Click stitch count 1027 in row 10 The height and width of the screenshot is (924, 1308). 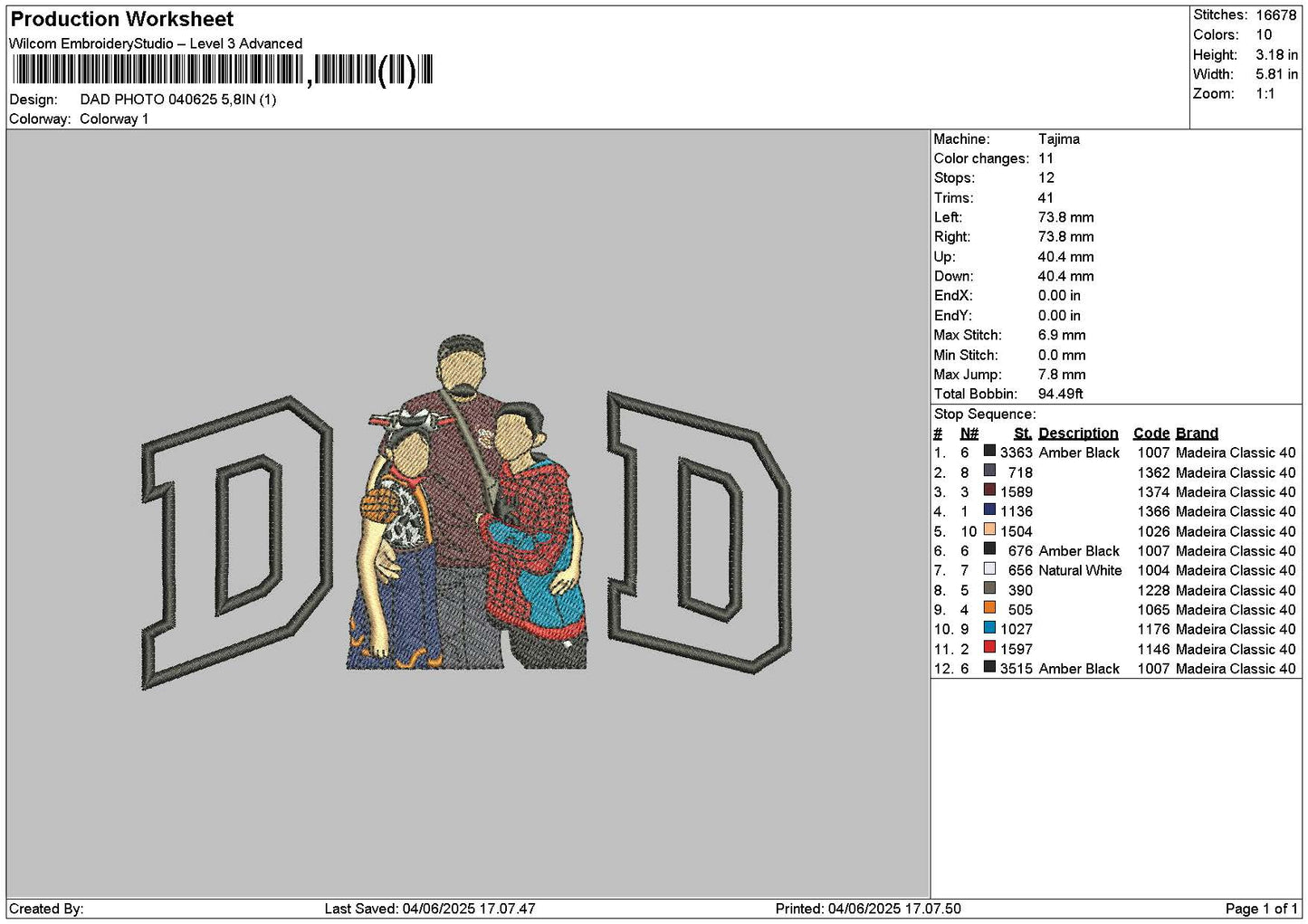point(1017,630)
